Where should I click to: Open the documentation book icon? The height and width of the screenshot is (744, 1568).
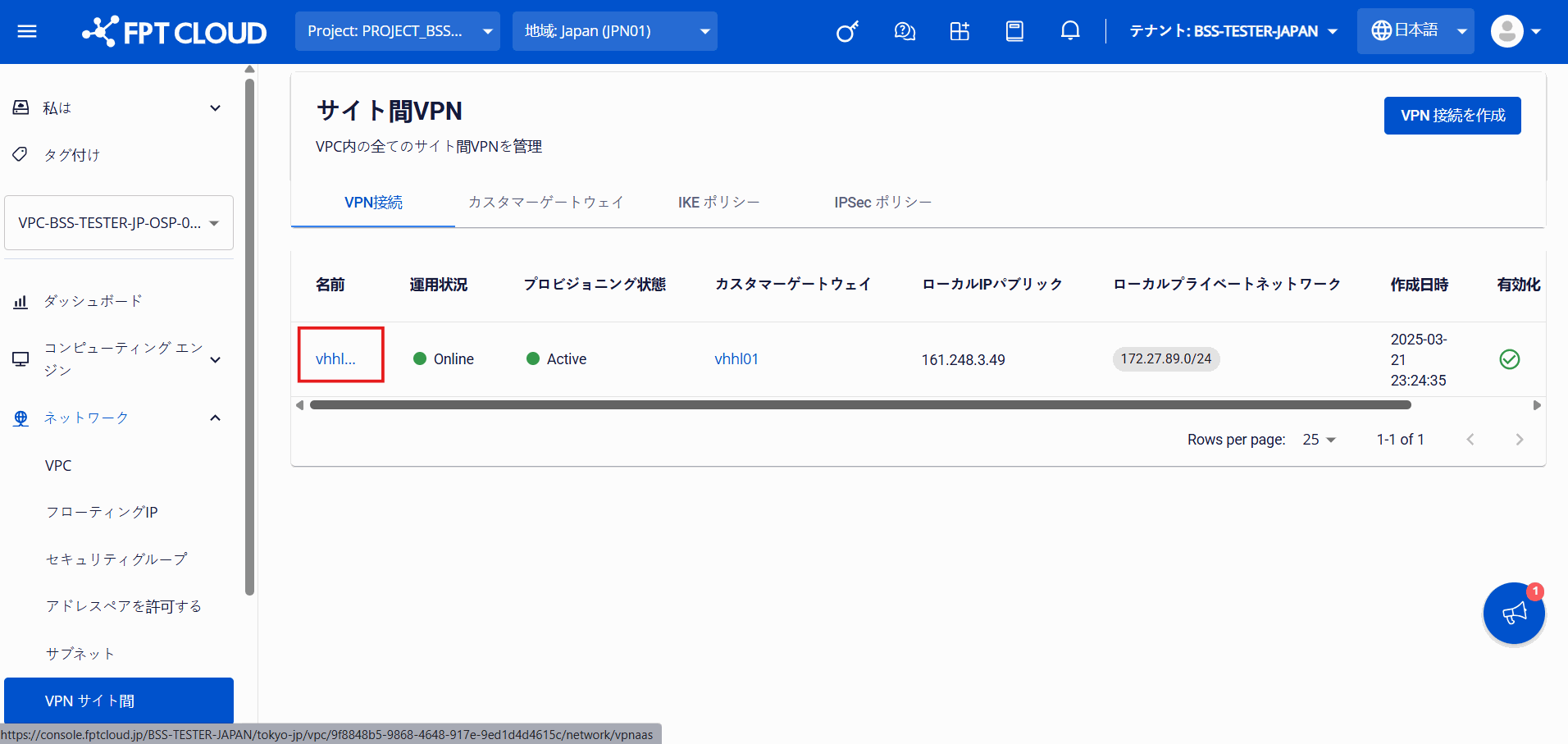(x=1014, y=31)
